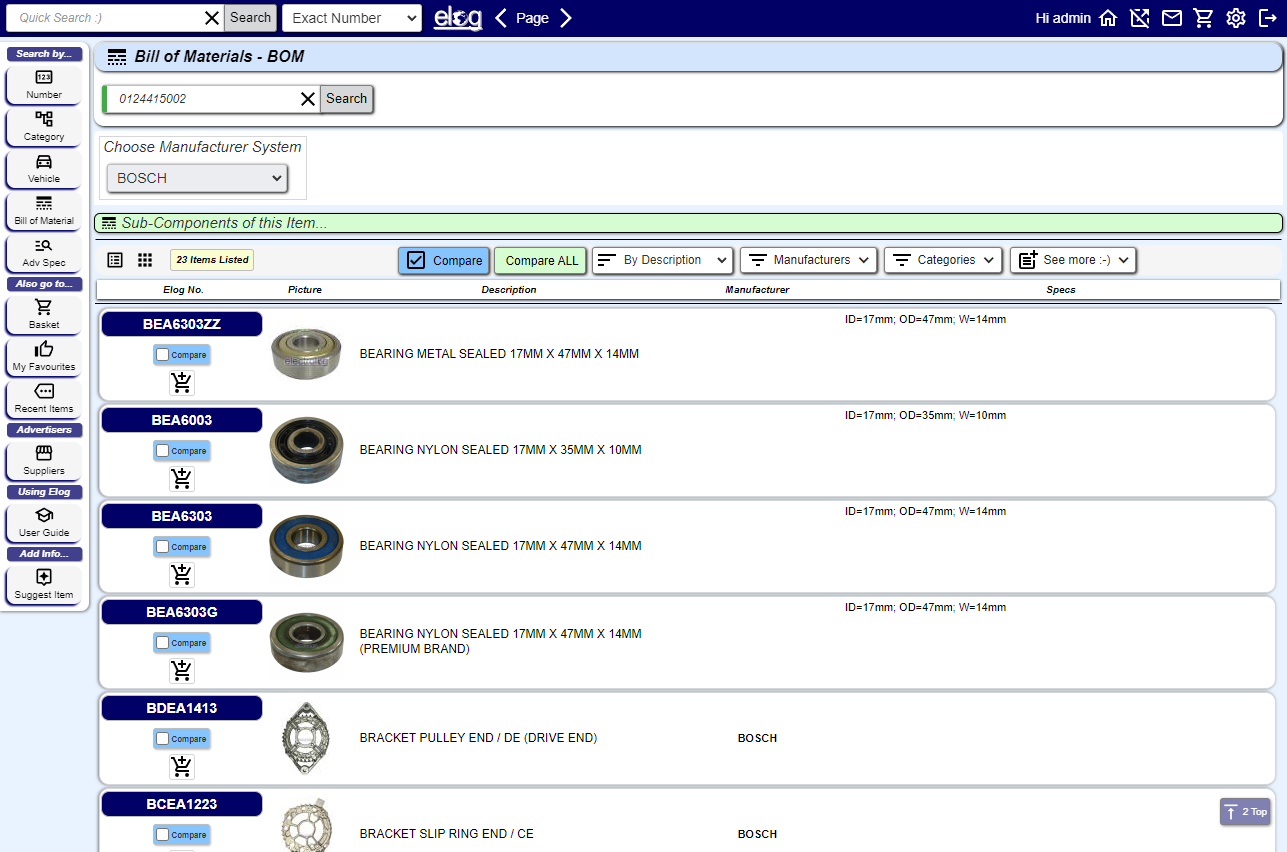Check Compare box for BDEA1413

(163, 739)
